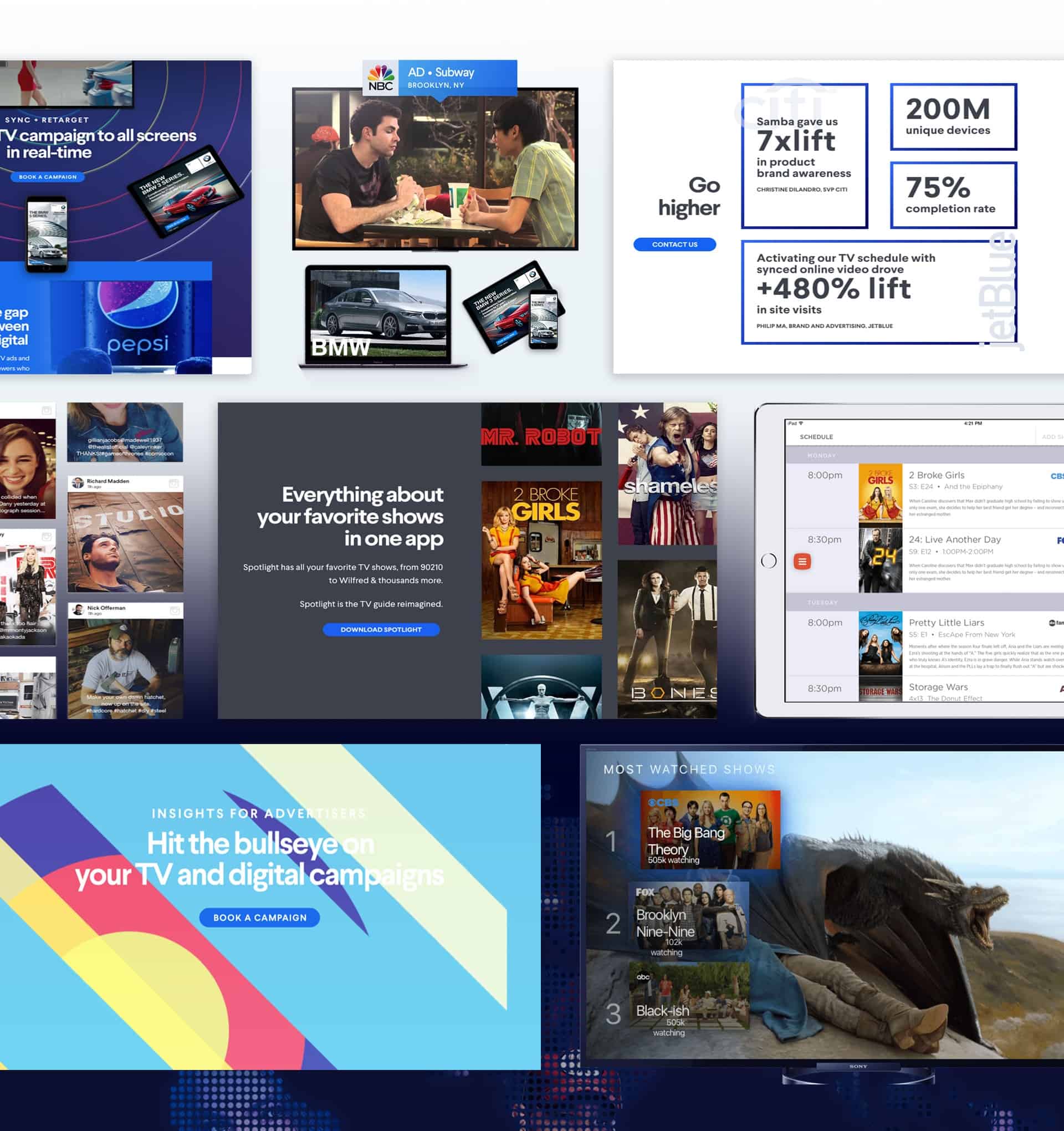The height and width of the screenshot is (1131, 1064).
Task: Click the FOX logo on Brooklyn Nine-Nine tile
Action: click(x=645, y=892)
